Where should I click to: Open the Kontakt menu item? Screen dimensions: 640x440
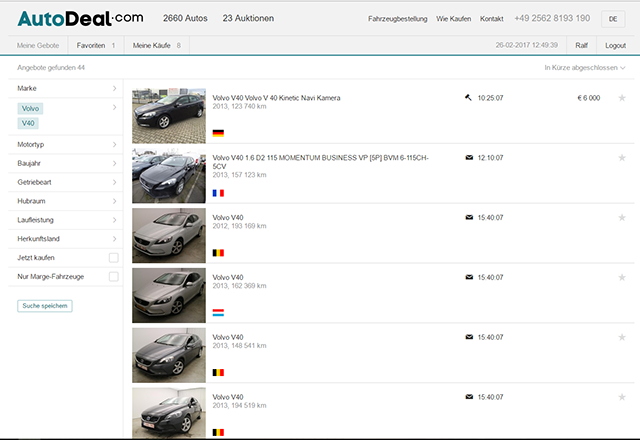click(x=491, y=19)
